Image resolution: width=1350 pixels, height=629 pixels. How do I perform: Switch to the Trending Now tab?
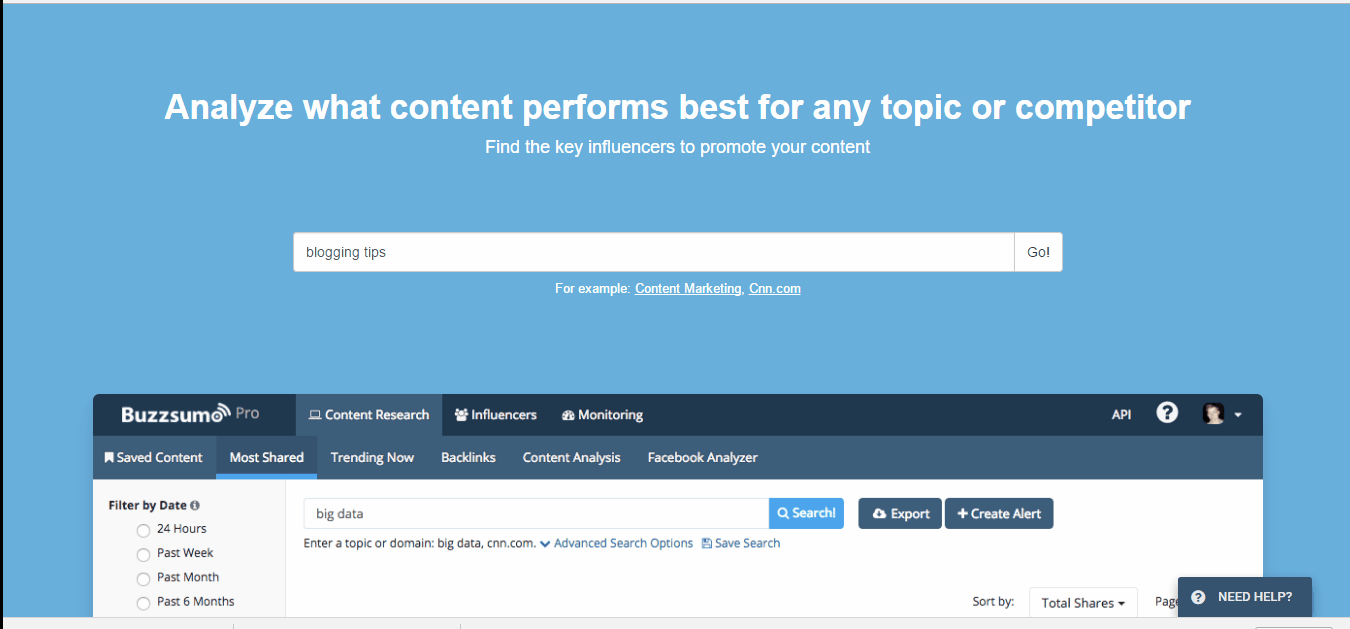(372, 457)
